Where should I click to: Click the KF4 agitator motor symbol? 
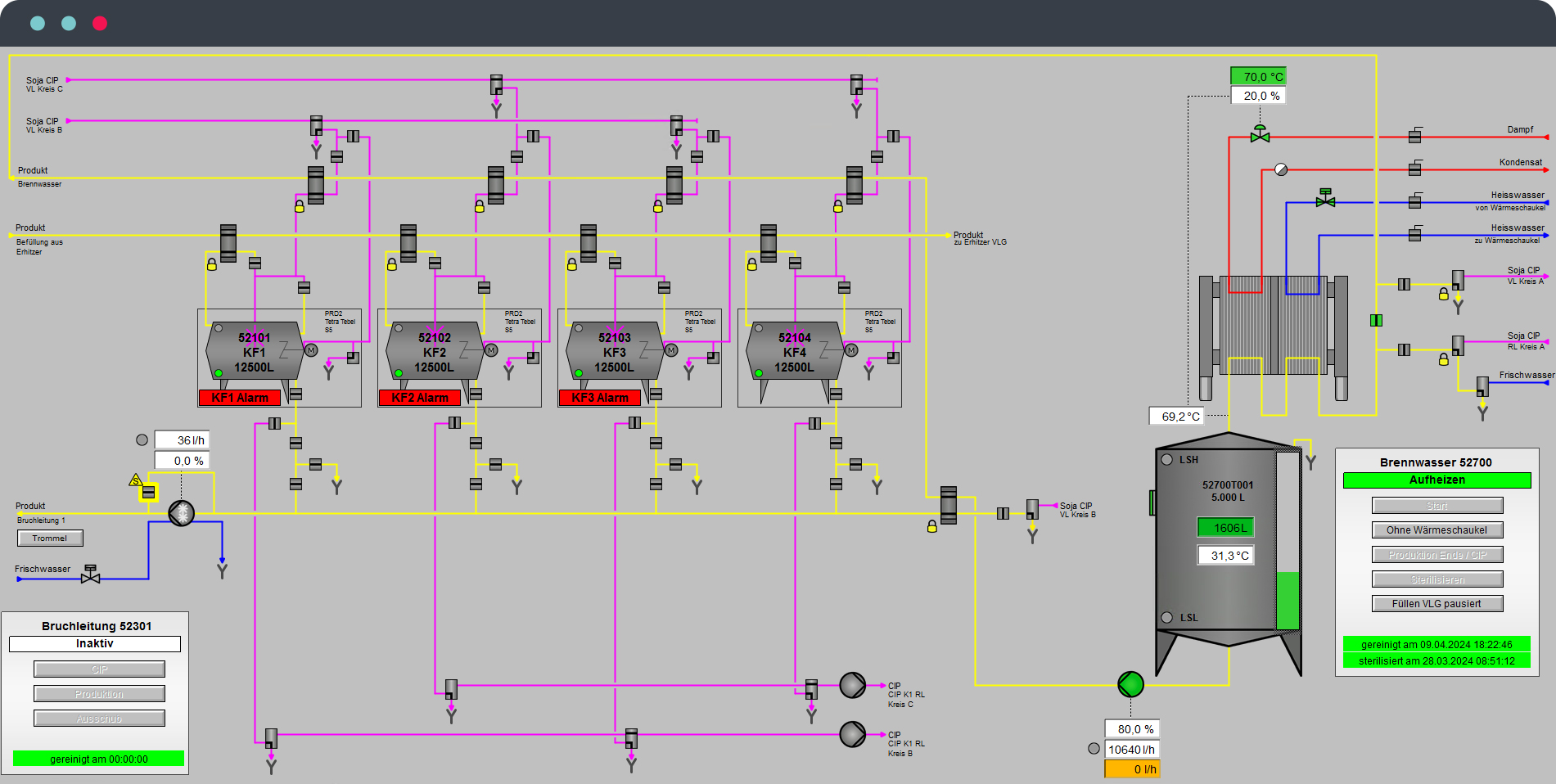tap(851, 350)
